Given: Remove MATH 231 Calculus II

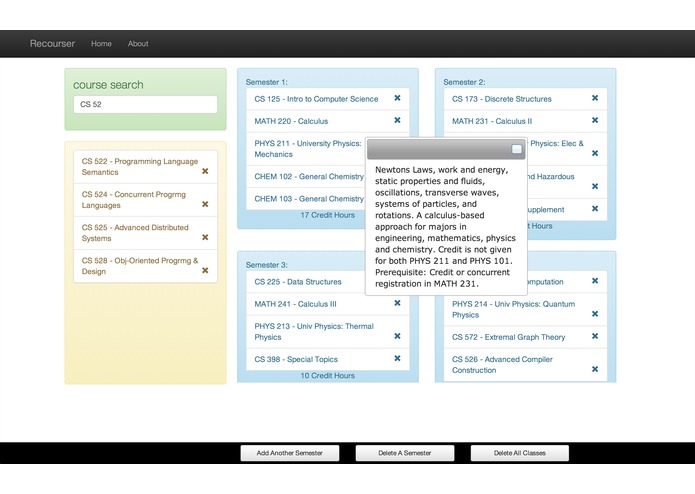Looking at the screenshot, I should tap(595, 120).
